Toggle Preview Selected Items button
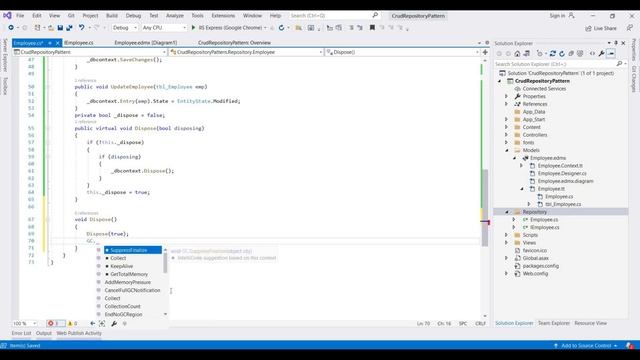This screenshot has height=360, width=640. click(x=611, y=53)
